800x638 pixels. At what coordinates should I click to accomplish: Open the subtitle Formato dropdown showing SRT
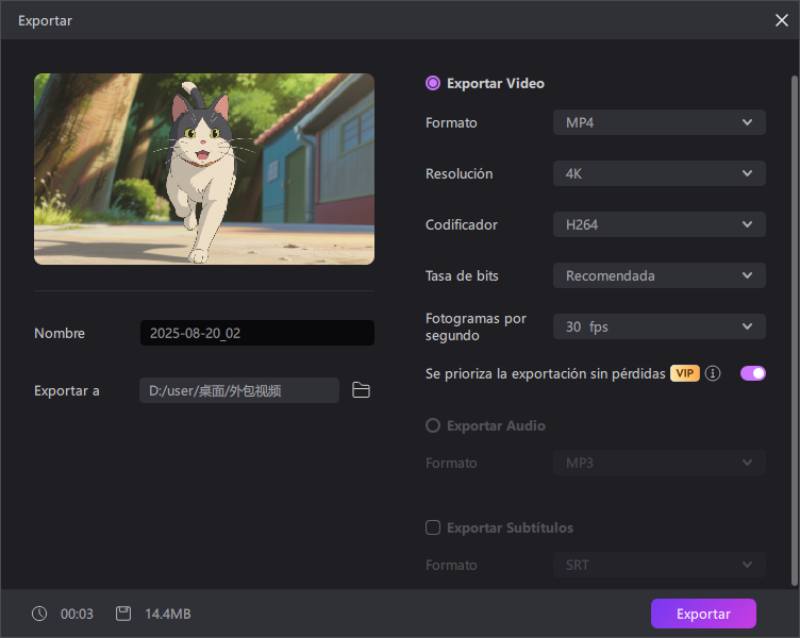(658, 564)
